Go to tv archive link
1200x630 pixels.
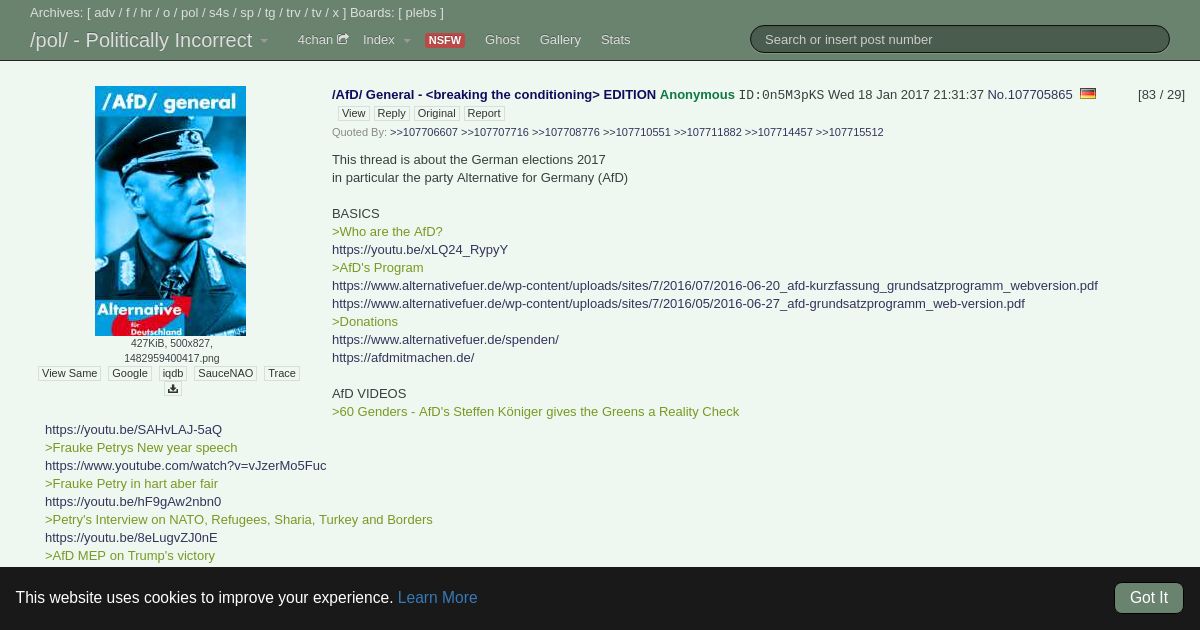click(x=317, y=13)
